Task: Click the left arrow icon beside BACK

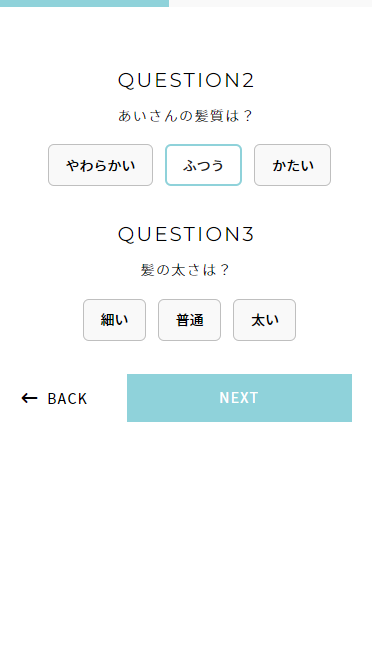Action: (x=29, y=398)
